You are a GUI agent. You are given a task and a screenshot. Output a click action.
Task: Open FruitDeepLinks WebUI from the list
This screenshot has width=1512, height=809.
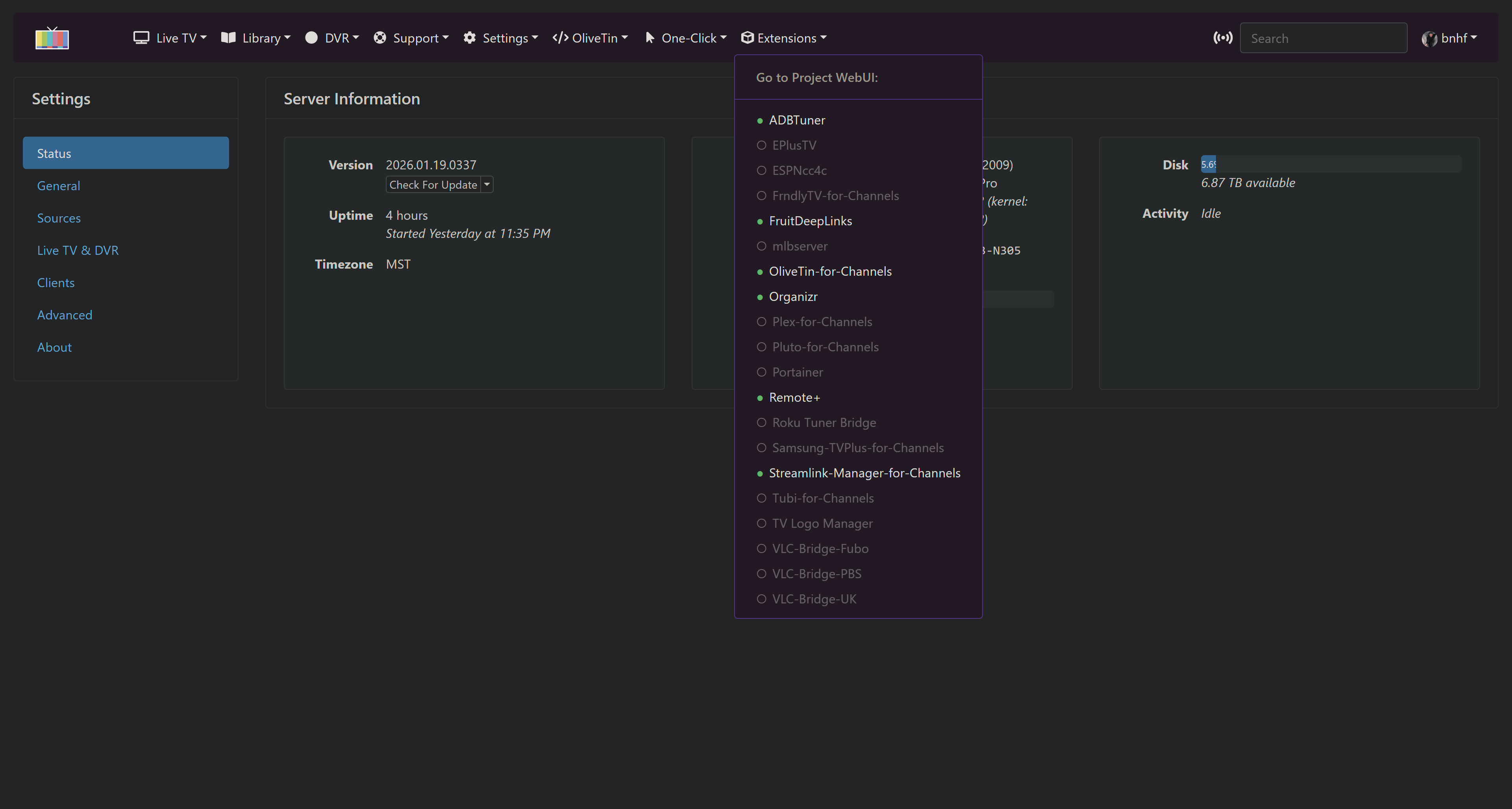pyautogui.click(x=810, y=221)
